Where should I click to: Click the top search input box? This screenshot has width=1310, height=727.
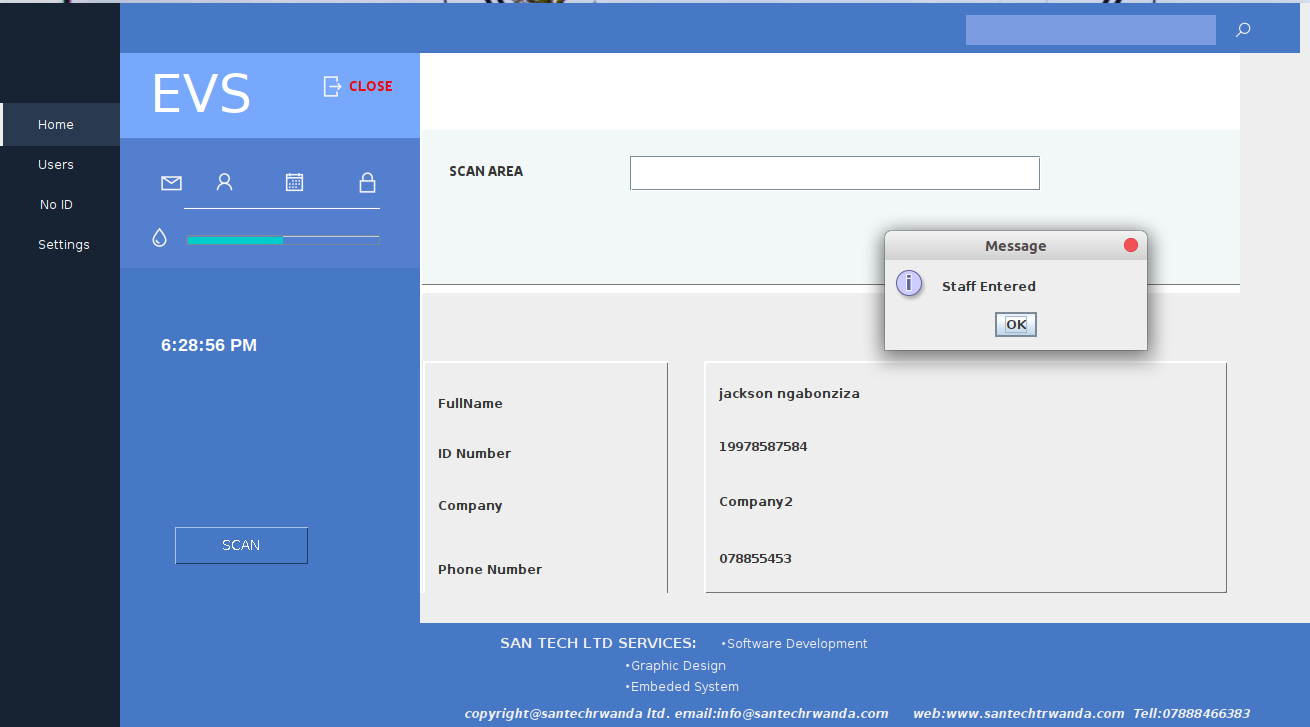(x=1090, y=30)
